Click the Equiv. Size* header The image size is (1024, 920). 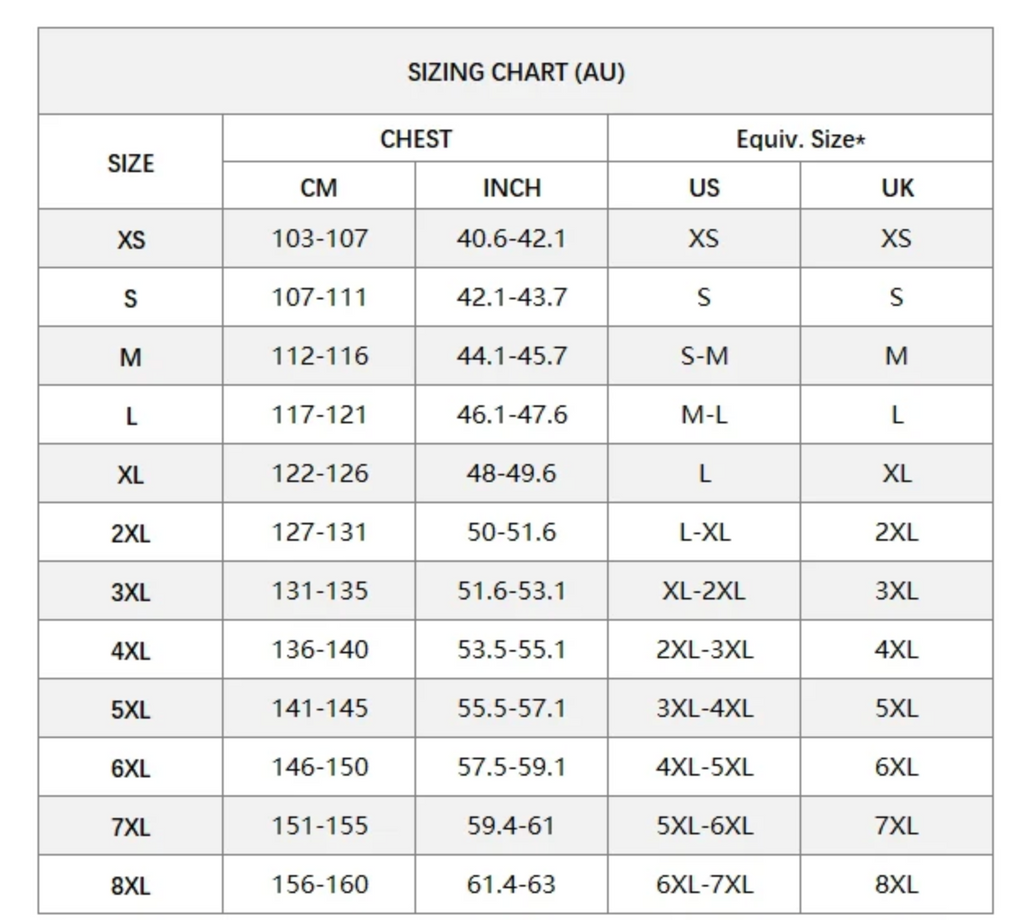801,139
